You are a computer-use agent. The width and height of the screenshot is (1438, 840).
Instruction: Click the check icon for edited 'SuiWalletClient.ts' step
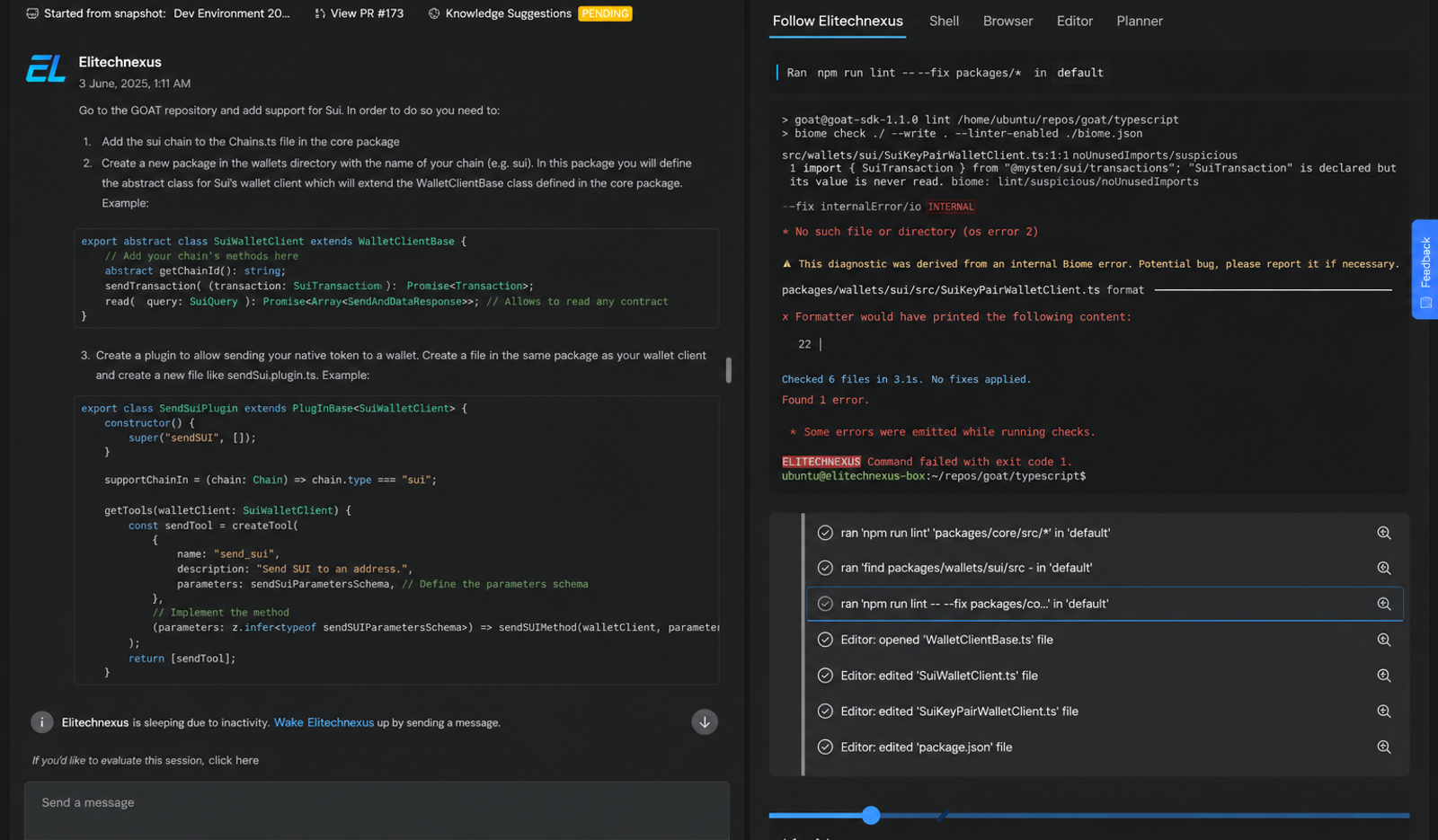(x=825, y=676)
